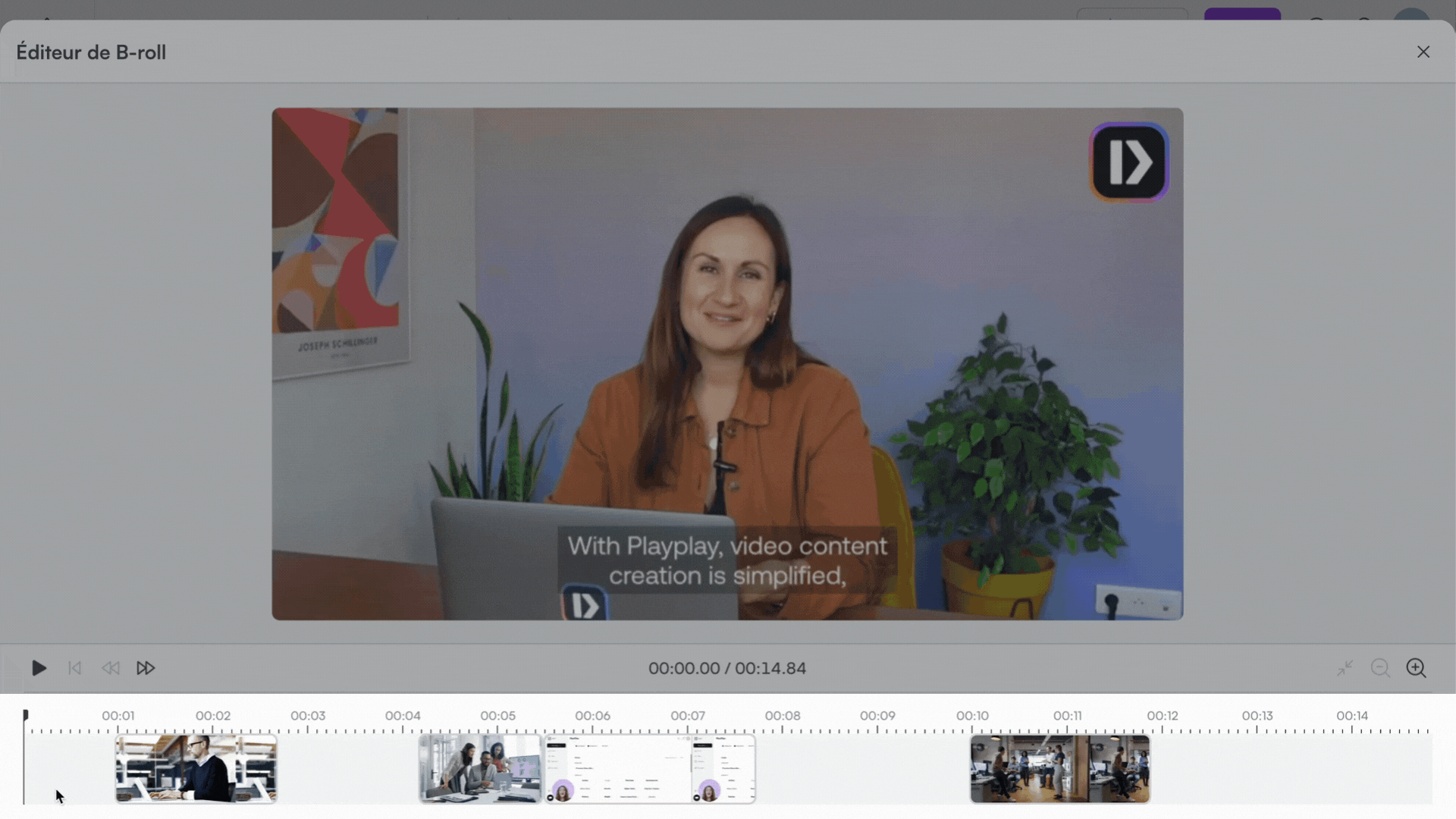Image resolution: width=1456 pixels, height=819 pixels.
Task: Select the open-office B-roll clip near 00:10
Action: pyautogui.click(x=1060, y=768)
